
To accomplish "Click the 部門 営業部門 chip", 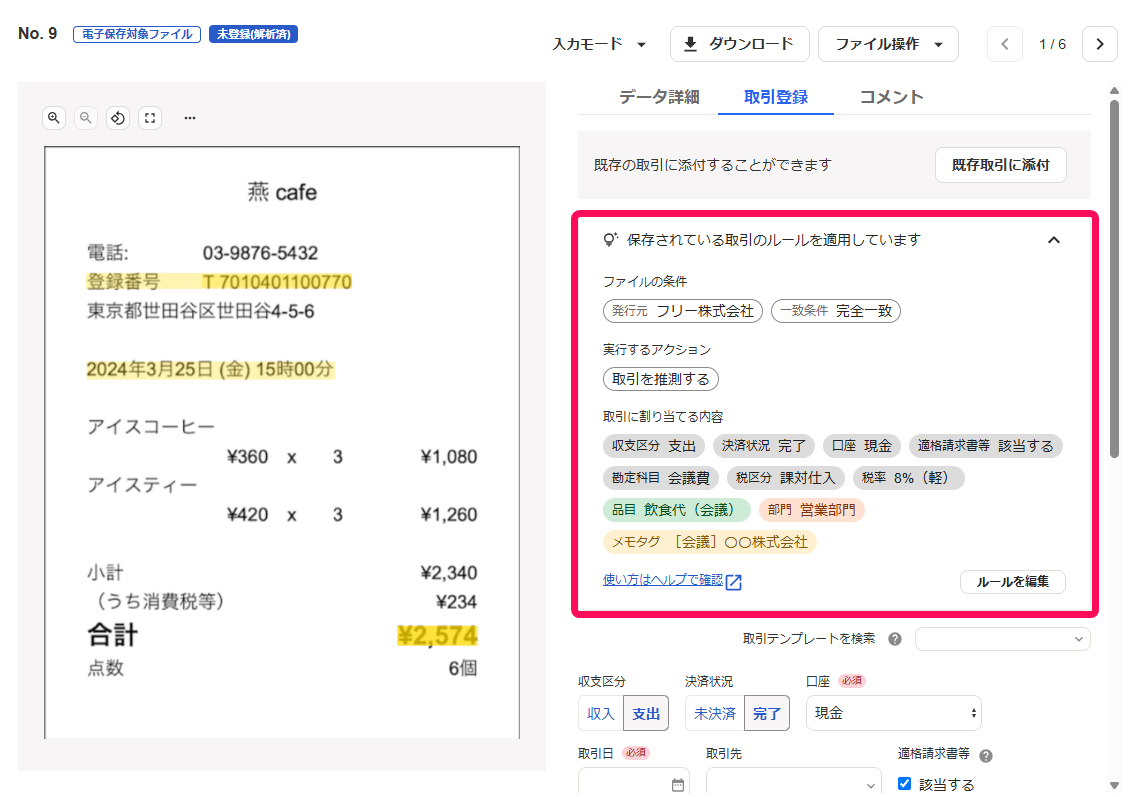I will pyautogui.click(x=811, y=510).
